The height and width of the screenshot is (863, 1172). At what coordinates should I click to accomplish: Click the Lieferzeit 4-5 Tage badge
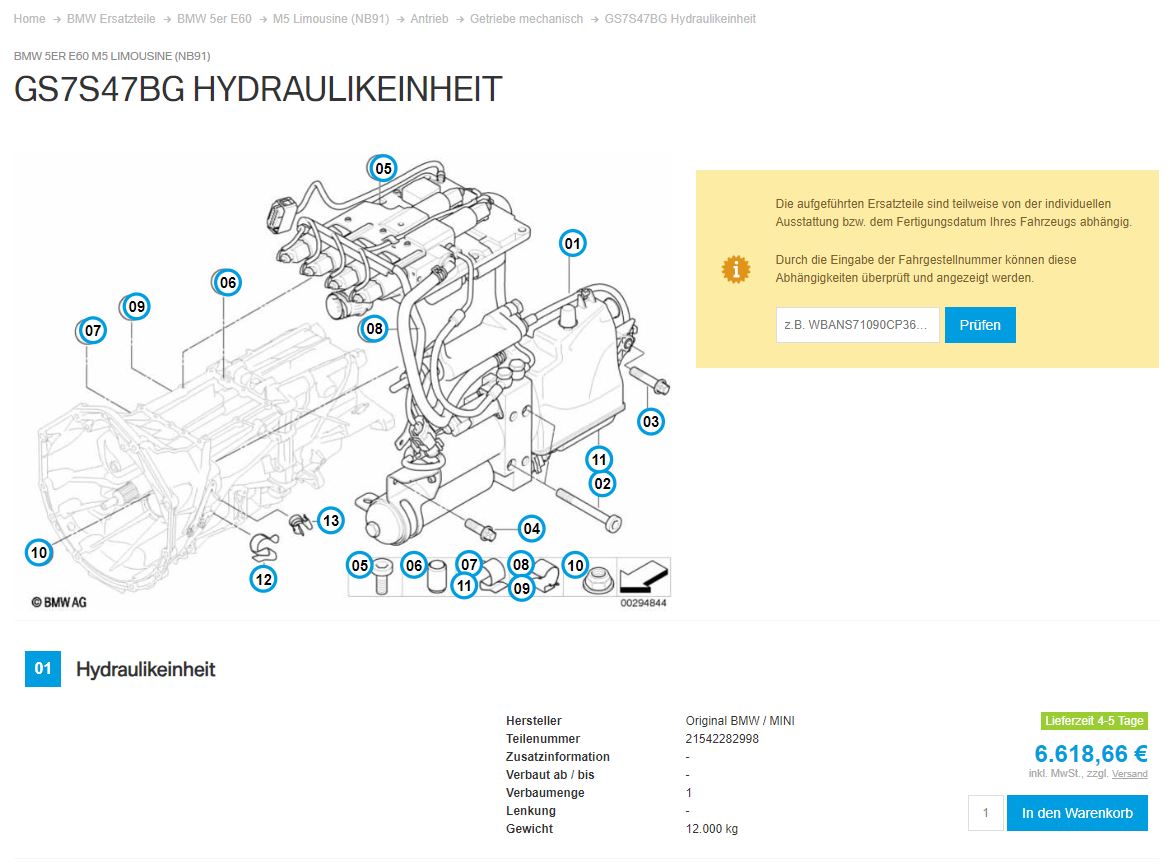[1094, 721]
